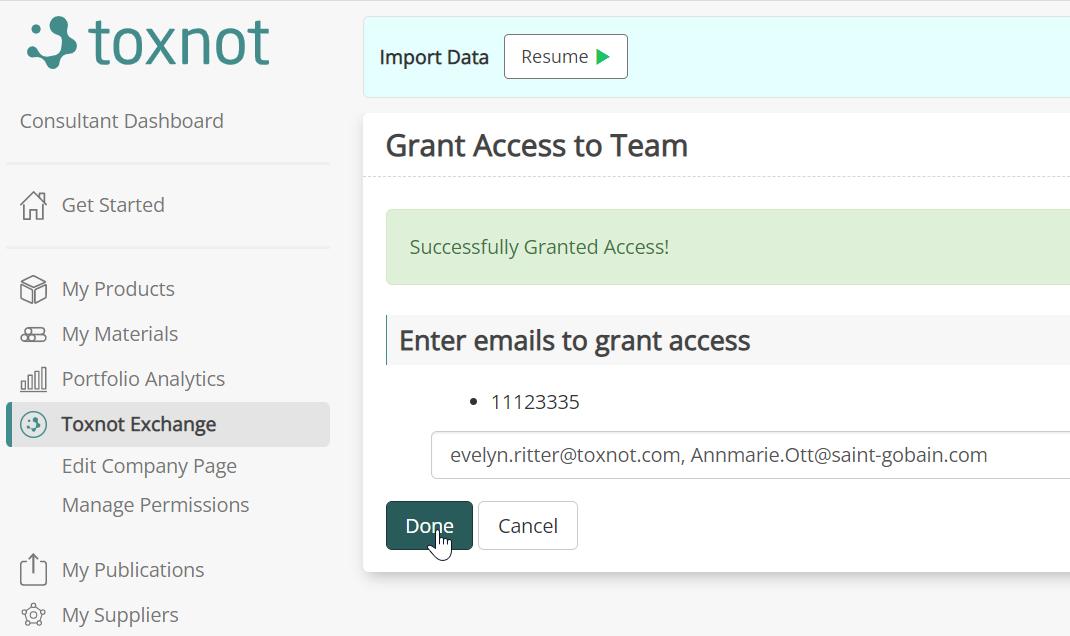Go to My Products page
1070x636 pixels.
point(118,289)
